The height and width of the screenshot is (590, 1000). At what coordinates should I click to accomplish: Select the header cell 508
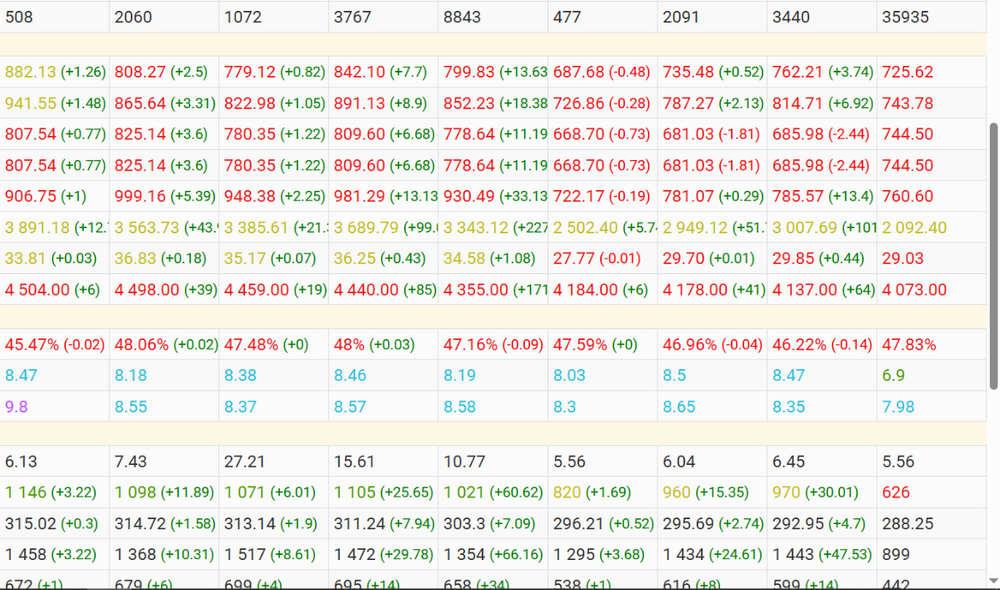click(x=54, y=17)
